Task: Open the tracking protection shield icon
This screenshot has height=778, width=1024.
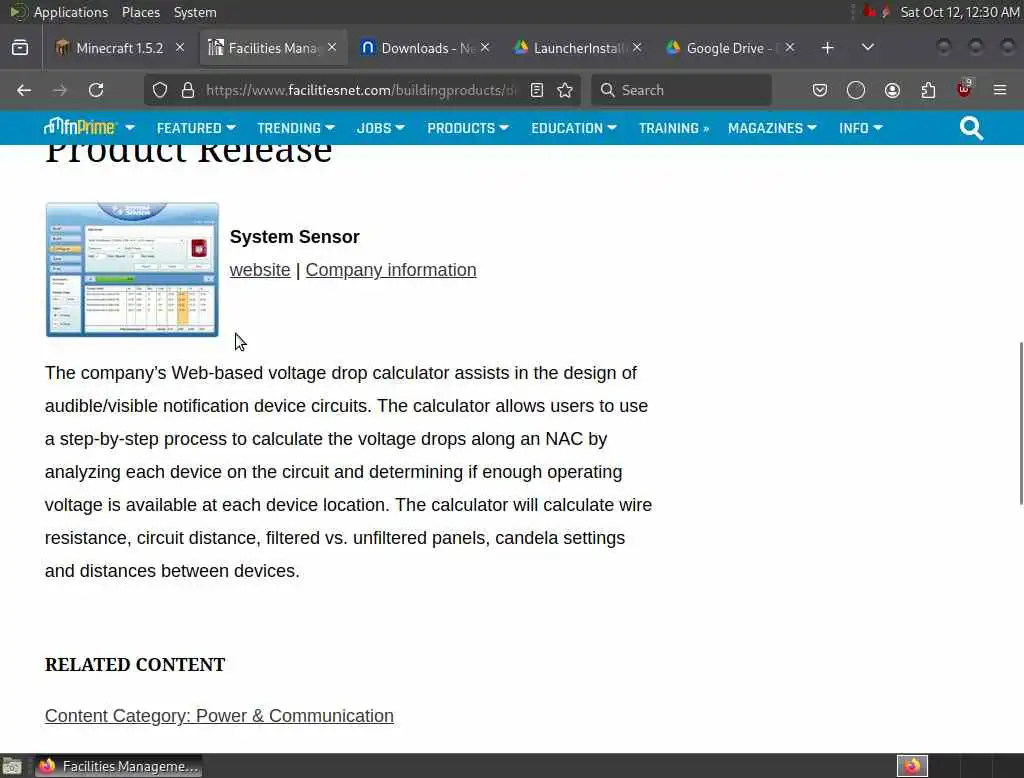Action: coord(160,90)
